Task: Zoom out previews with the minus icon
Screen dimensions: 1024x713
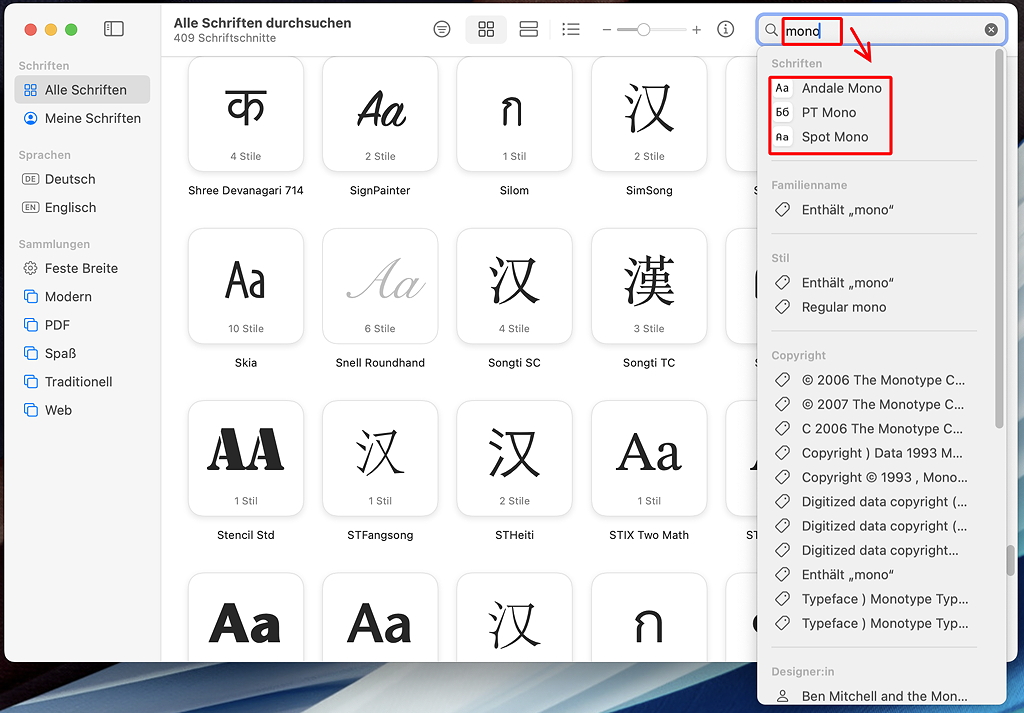Action: 606,30
